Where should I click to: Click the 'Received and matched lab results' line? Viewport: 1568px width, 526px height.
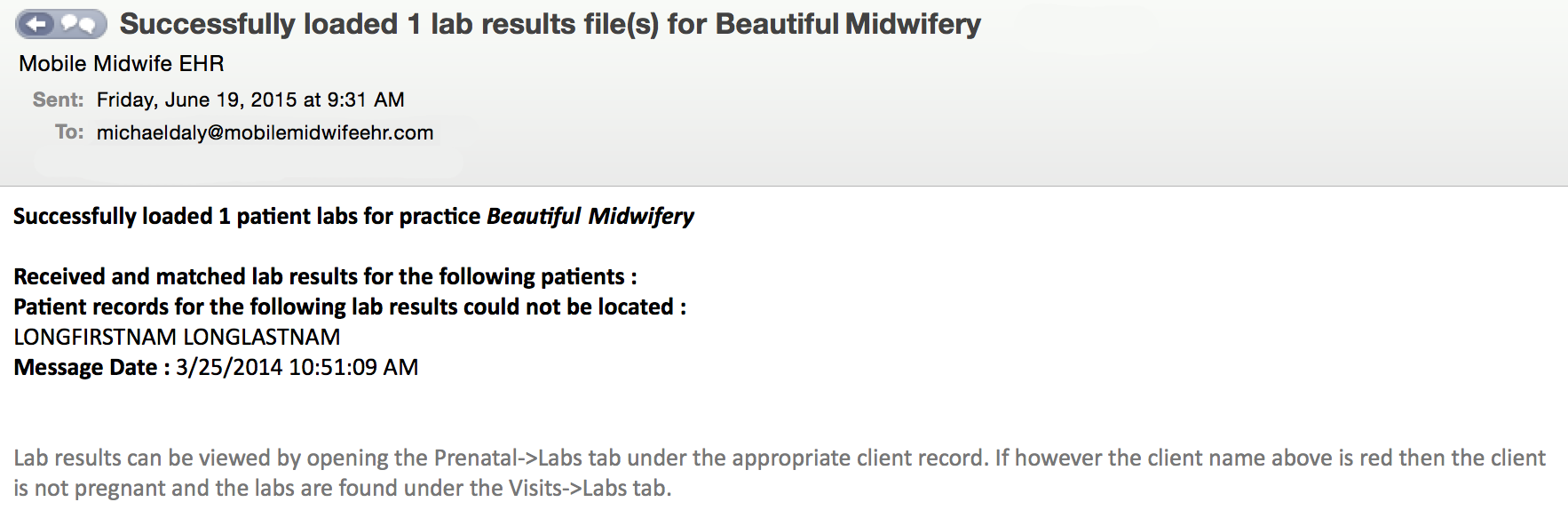coord(325,276)
